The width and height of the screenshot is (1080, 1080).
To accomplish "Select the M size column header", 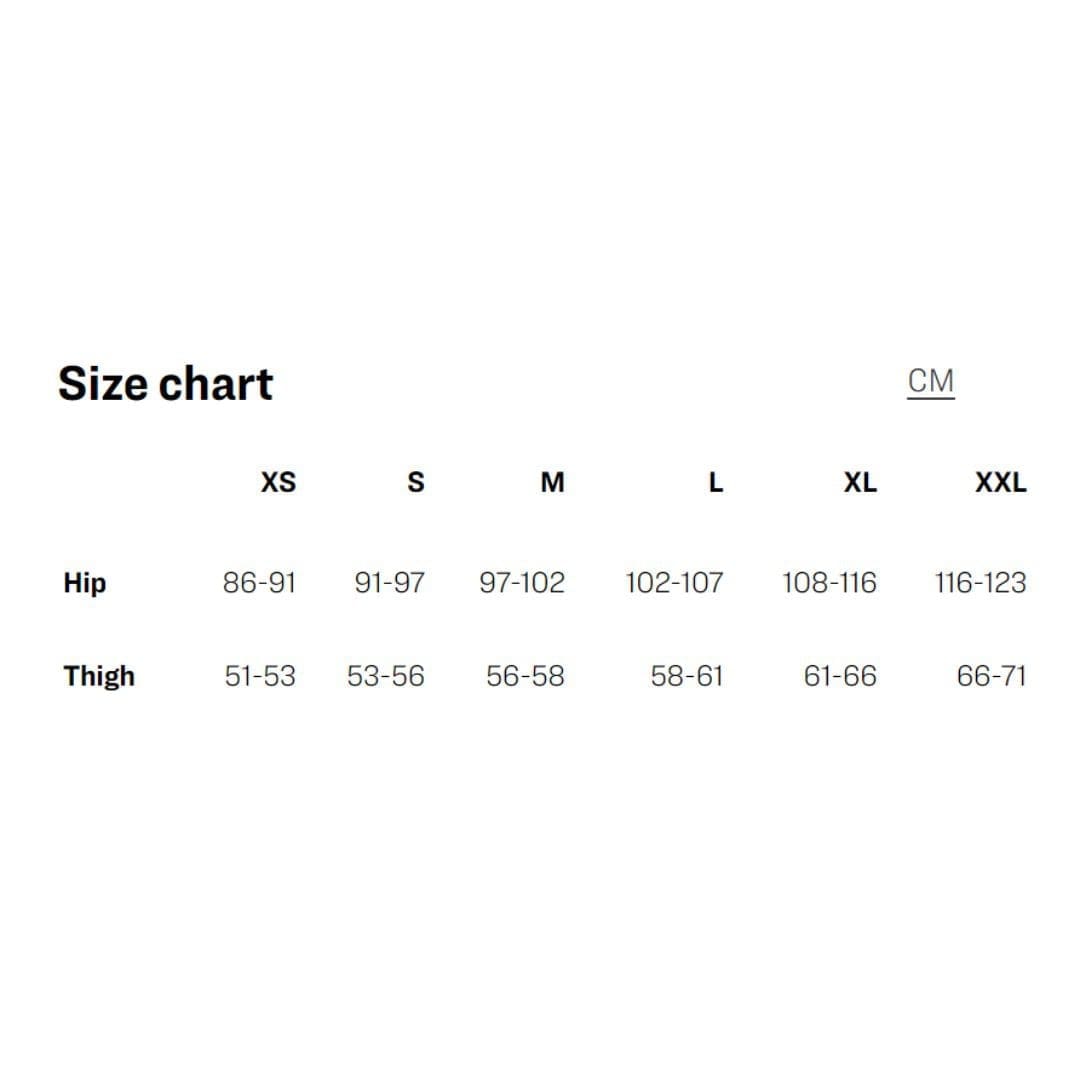I will coord(552,483).
